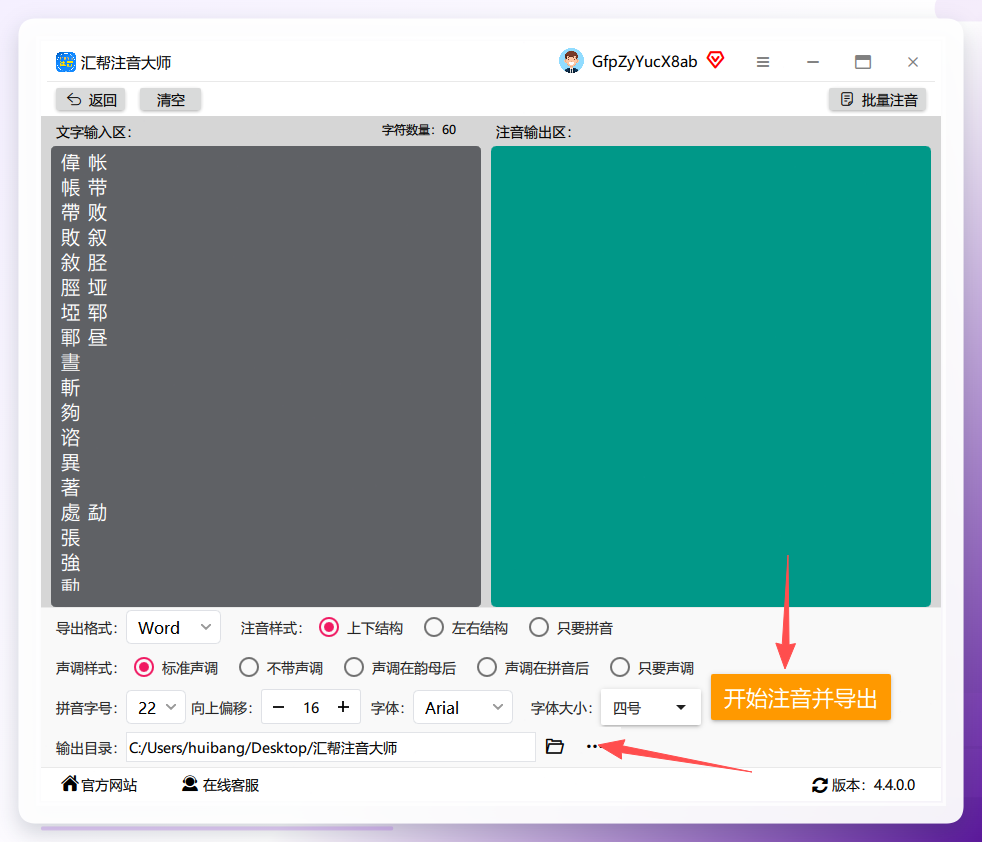
Task: Open 批量注音 batch annotation
Action: (x=877, y=100)
